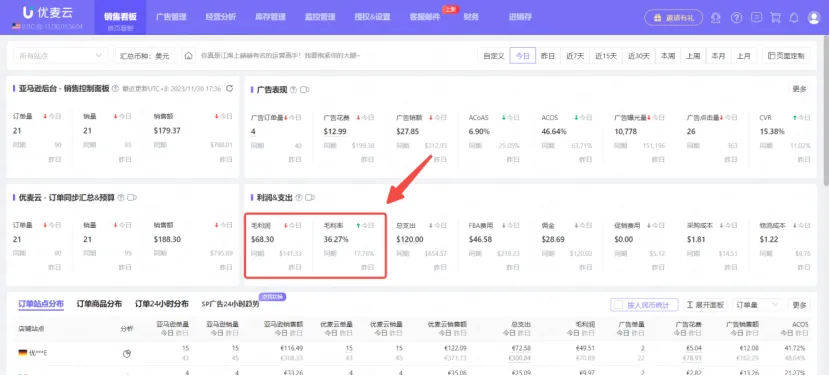Click the 毛利润 $68.30 value
This screenshot has width=830, height=376.
point(263,239)
